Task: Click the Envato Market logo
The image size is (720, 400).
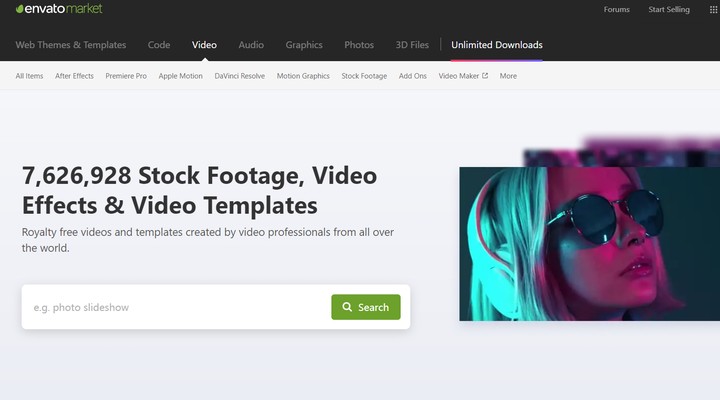Action: tap(59, 9)
